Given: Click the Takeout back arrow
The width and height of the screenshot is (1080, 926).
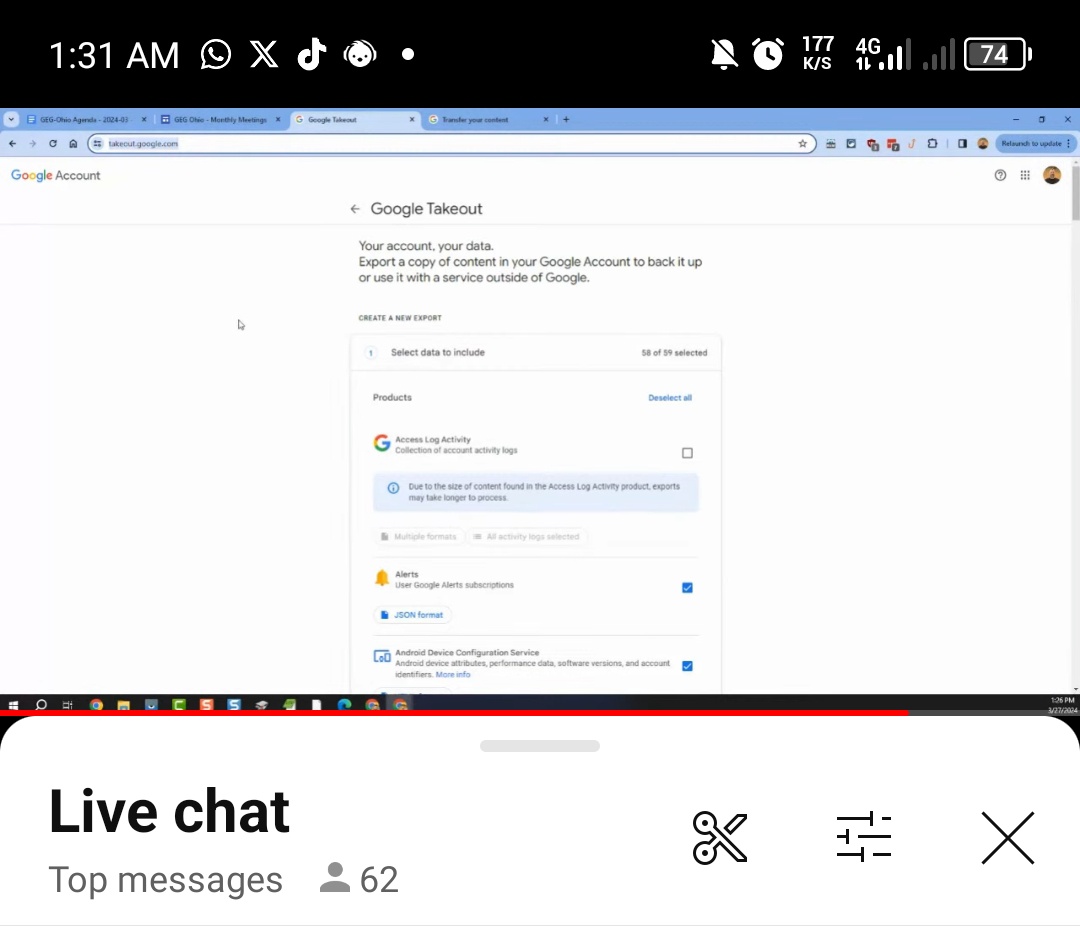Looking at the screenshot, I should coord(355,209).
